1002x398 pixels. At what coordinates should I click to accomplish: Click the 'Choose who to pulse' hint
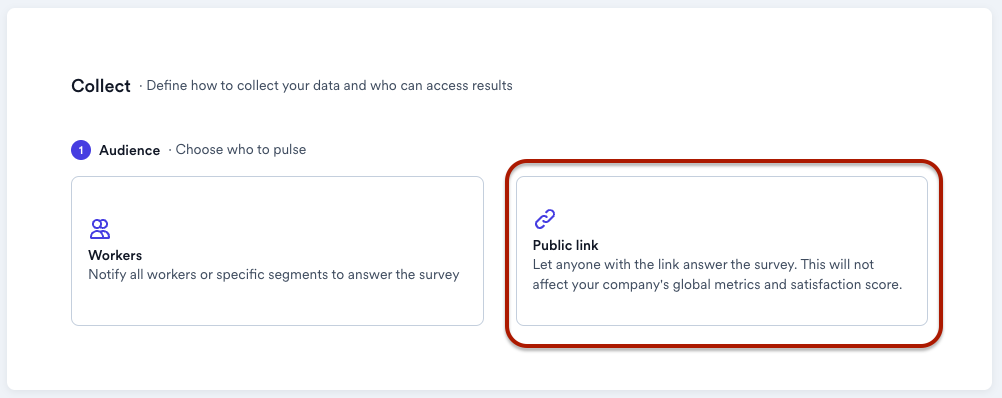coord(241,149)
